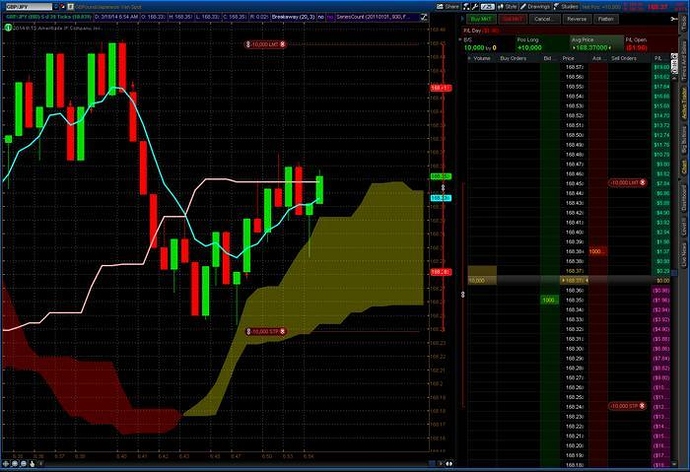This screenshot has height=472, width=690.
Task: Click price 168.57 in the ladder
Action: (x=574, y=67)
